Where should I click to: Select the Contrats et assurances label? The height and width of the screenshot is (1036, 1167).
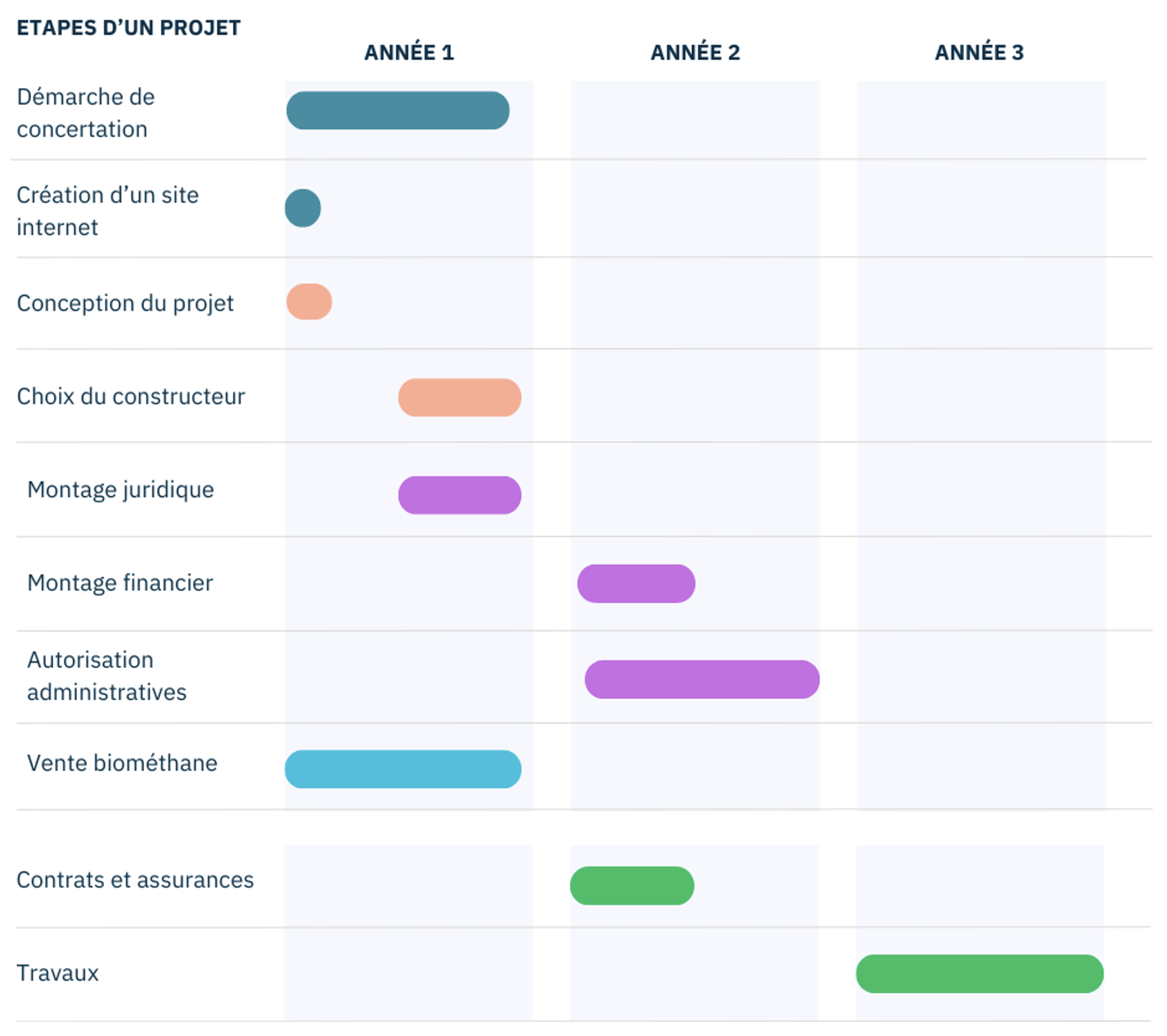pos(135,880)
